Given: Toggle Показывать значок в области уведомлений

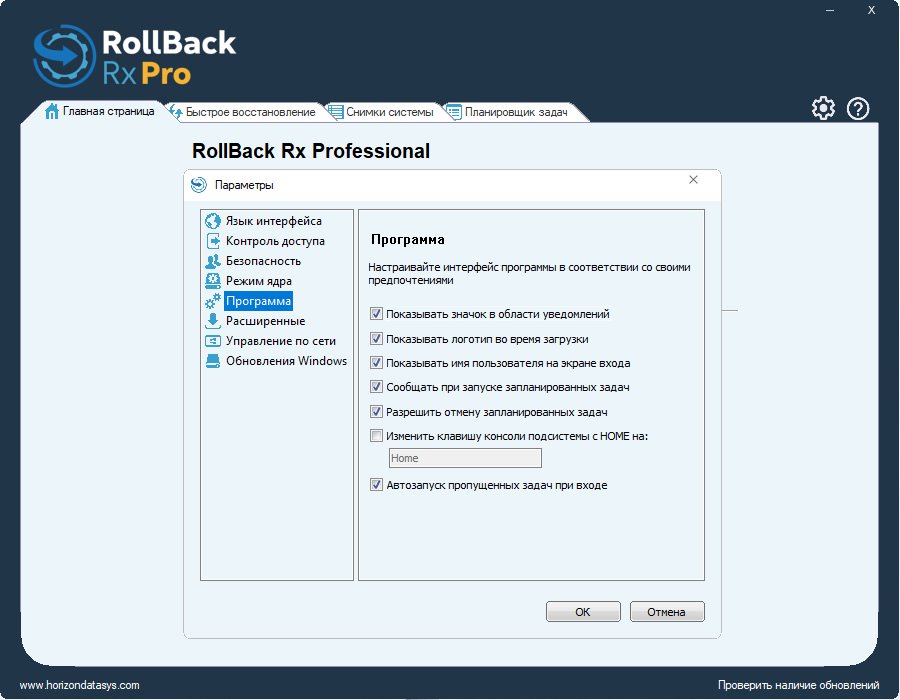Looking at the screenshot, I should pos(376,314).
